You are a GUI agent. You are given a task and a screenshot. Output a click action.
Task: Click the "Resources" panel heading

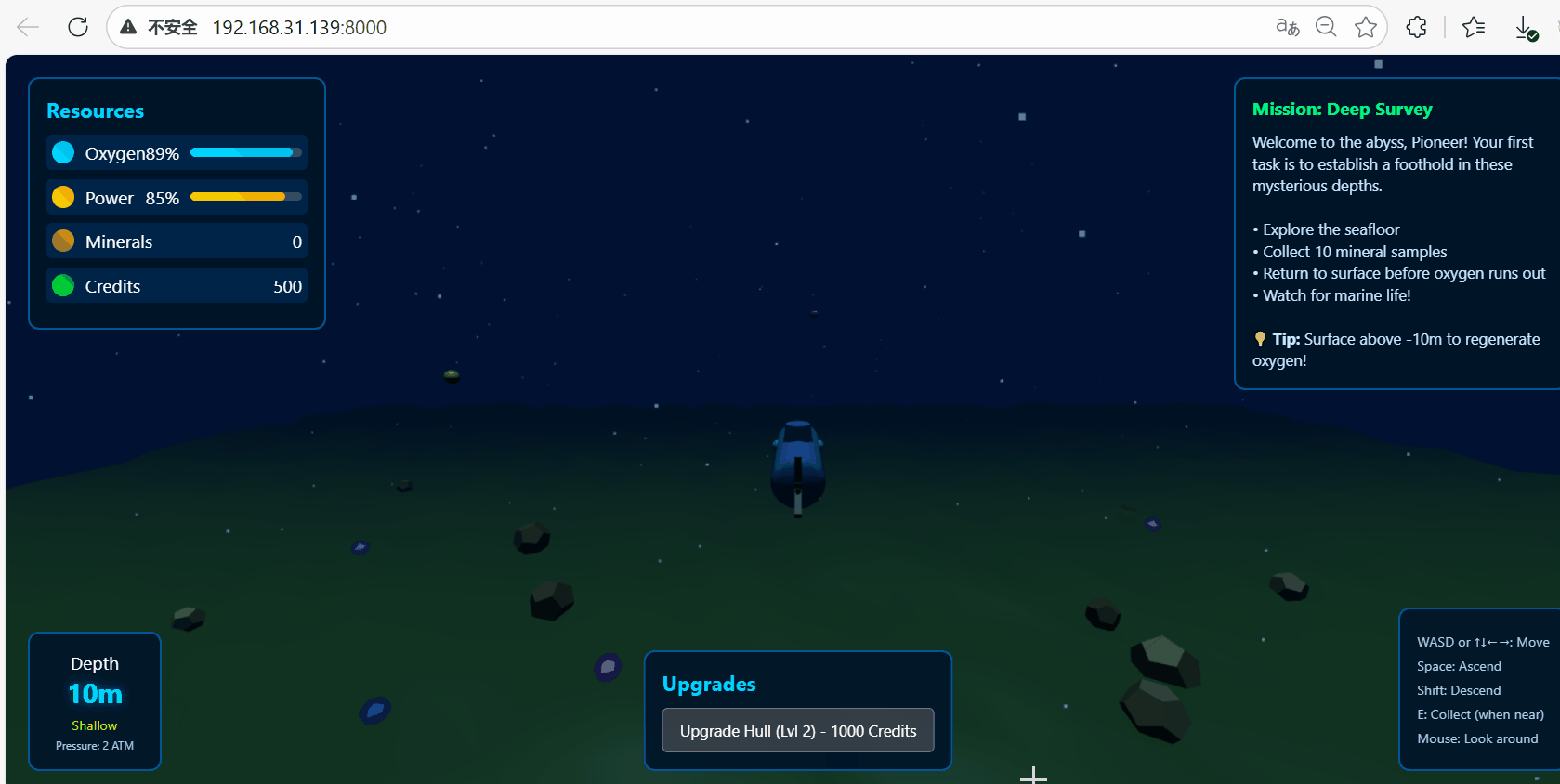click(x=96, y=111)
